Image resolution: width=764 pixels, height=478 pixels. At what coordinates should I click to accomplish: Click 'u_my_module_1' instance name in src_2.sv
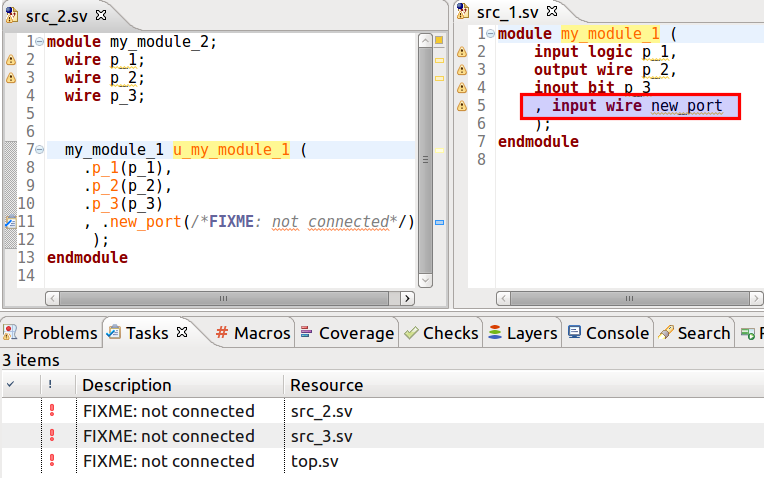click(231, 150)
